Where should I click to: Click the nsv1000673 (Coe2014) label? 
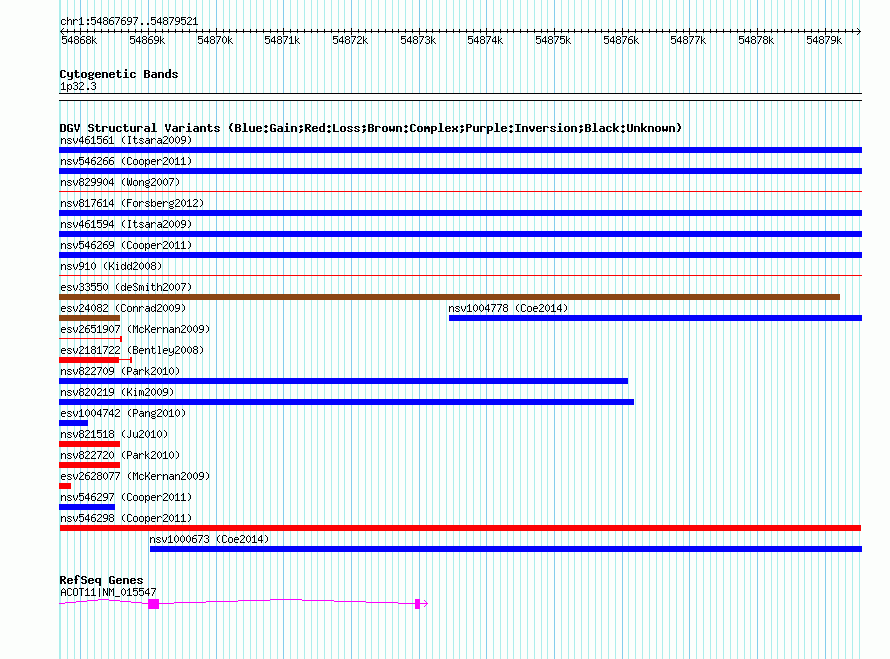(x=209, y=539)
